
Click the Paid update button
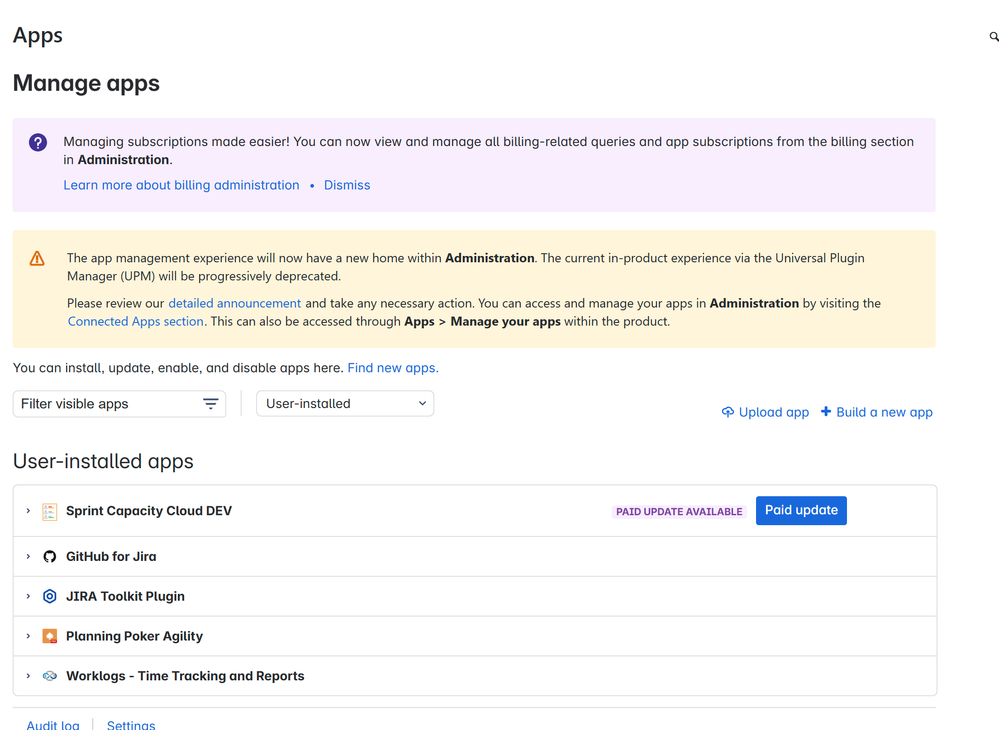pyautogui.click(x=801, y=510)
